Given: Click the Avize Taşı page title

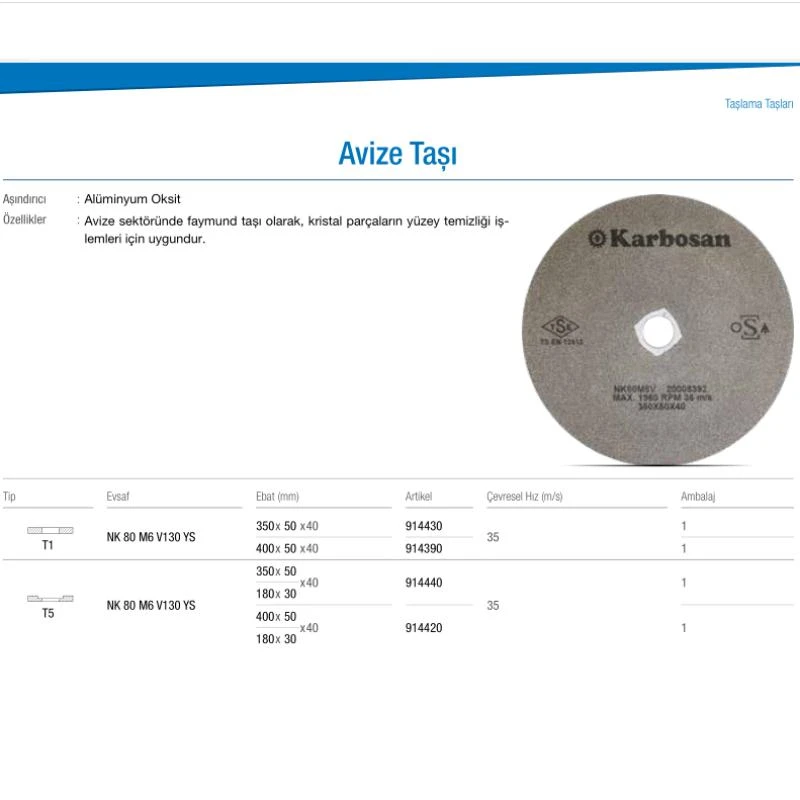Looking at the screenshot, I should (397, 153).
